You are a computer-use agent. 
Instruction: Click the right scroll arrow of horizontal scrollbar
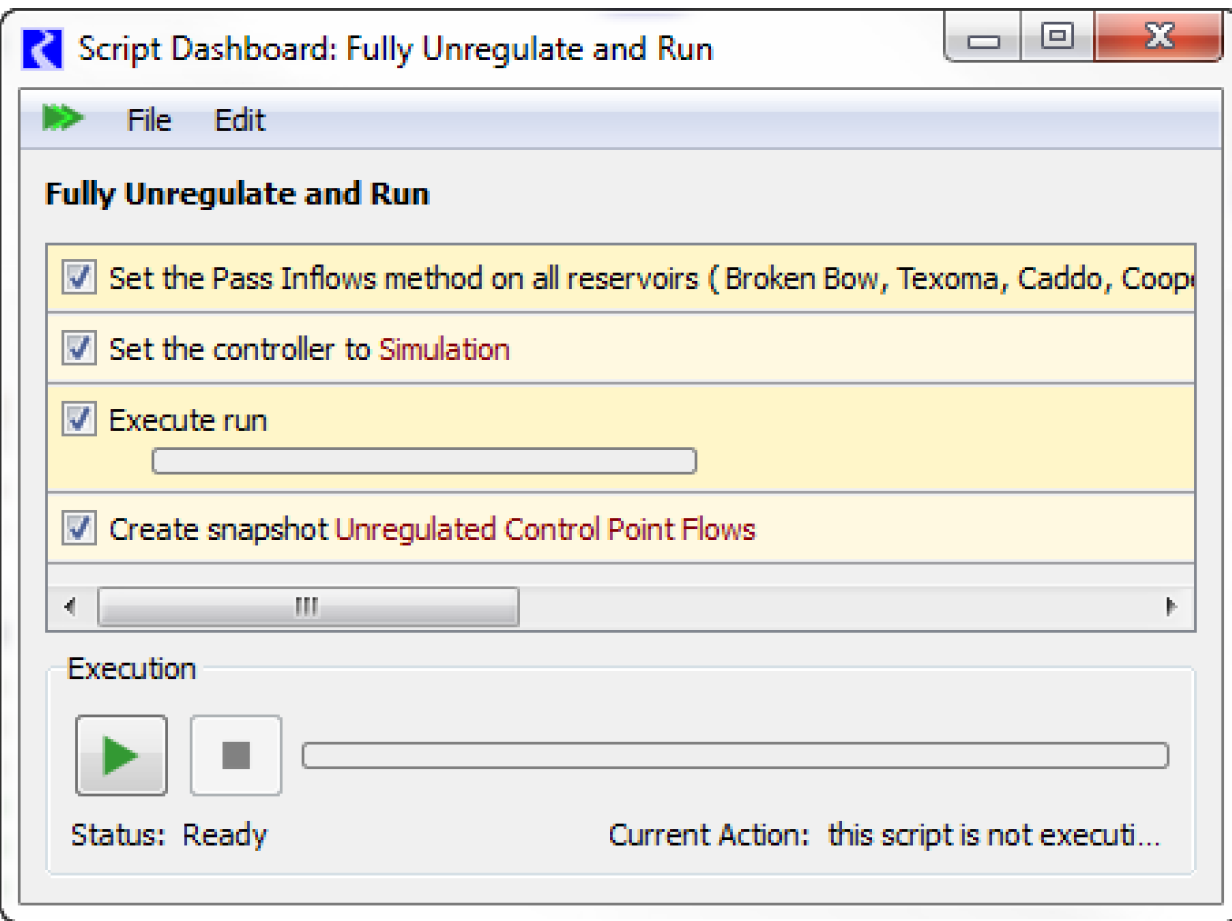click(1171, 606)
